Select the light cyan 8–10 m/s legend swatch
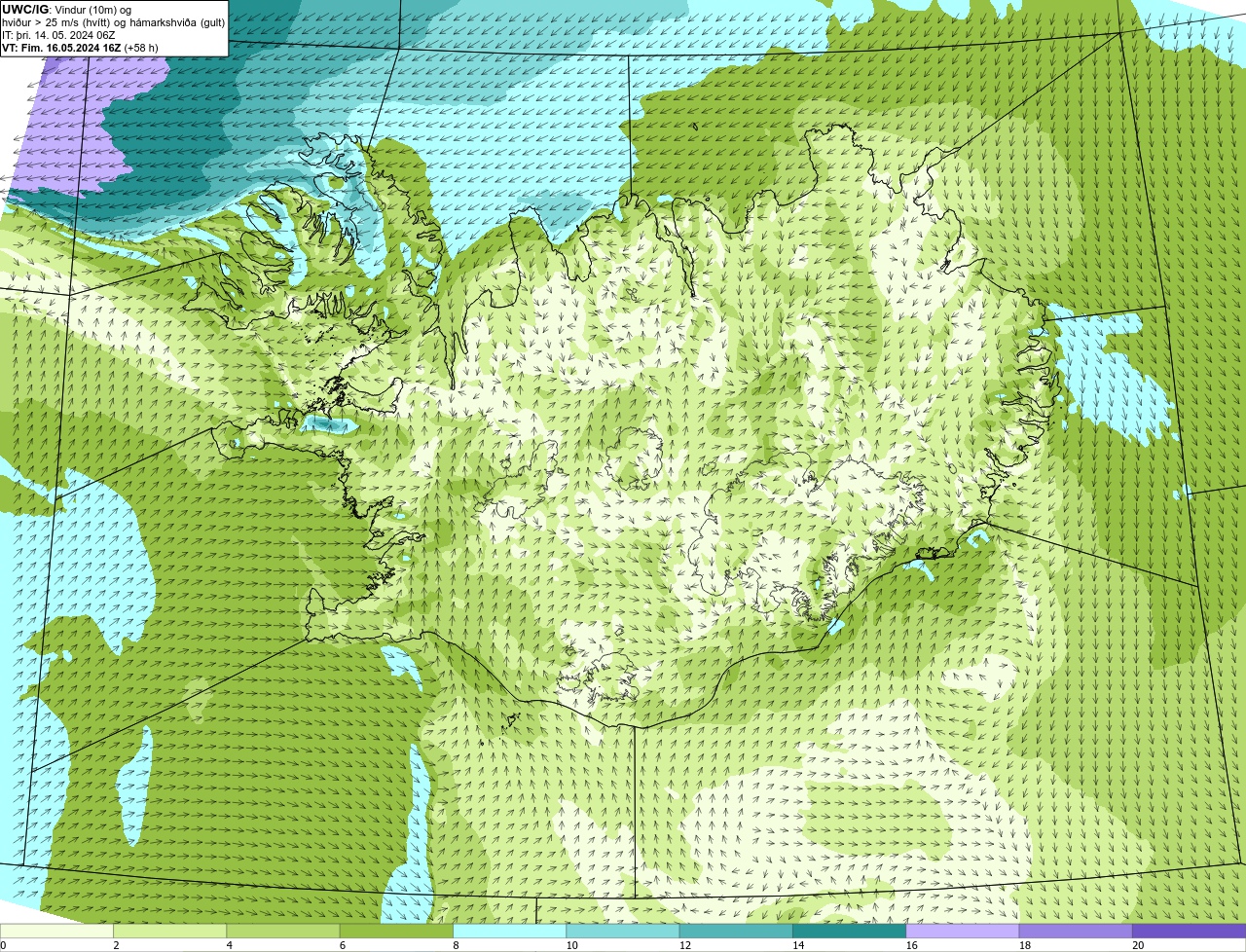Image resolution: width=1246 pixels, height=952 pixels. [x=509, y=932]
